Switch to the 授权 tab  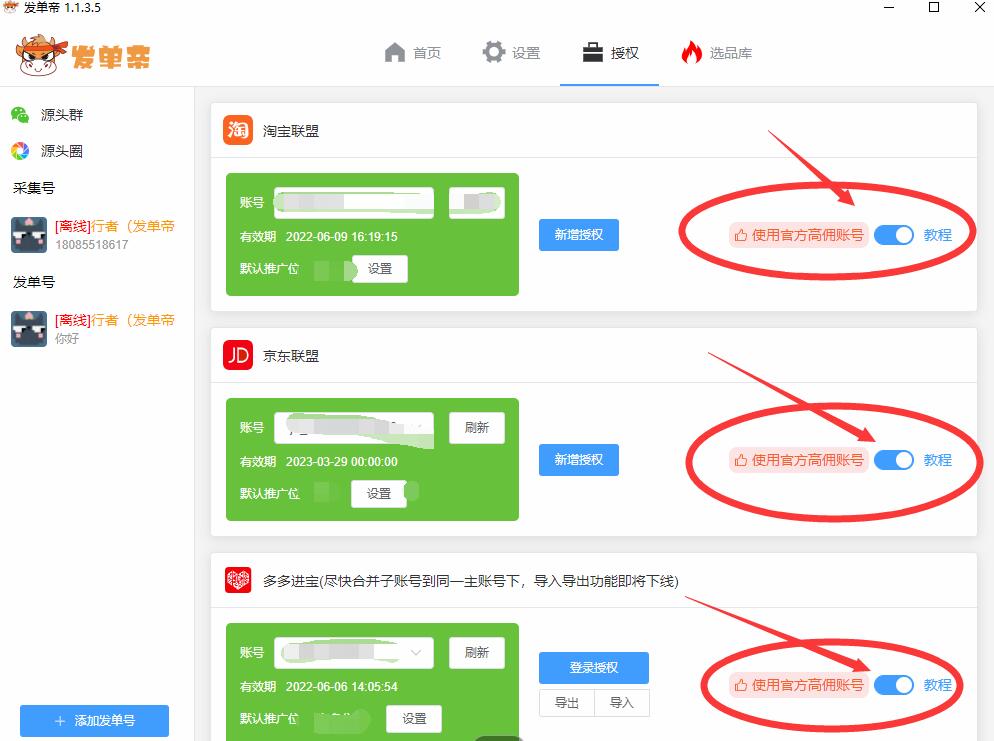tap(610, 53)
